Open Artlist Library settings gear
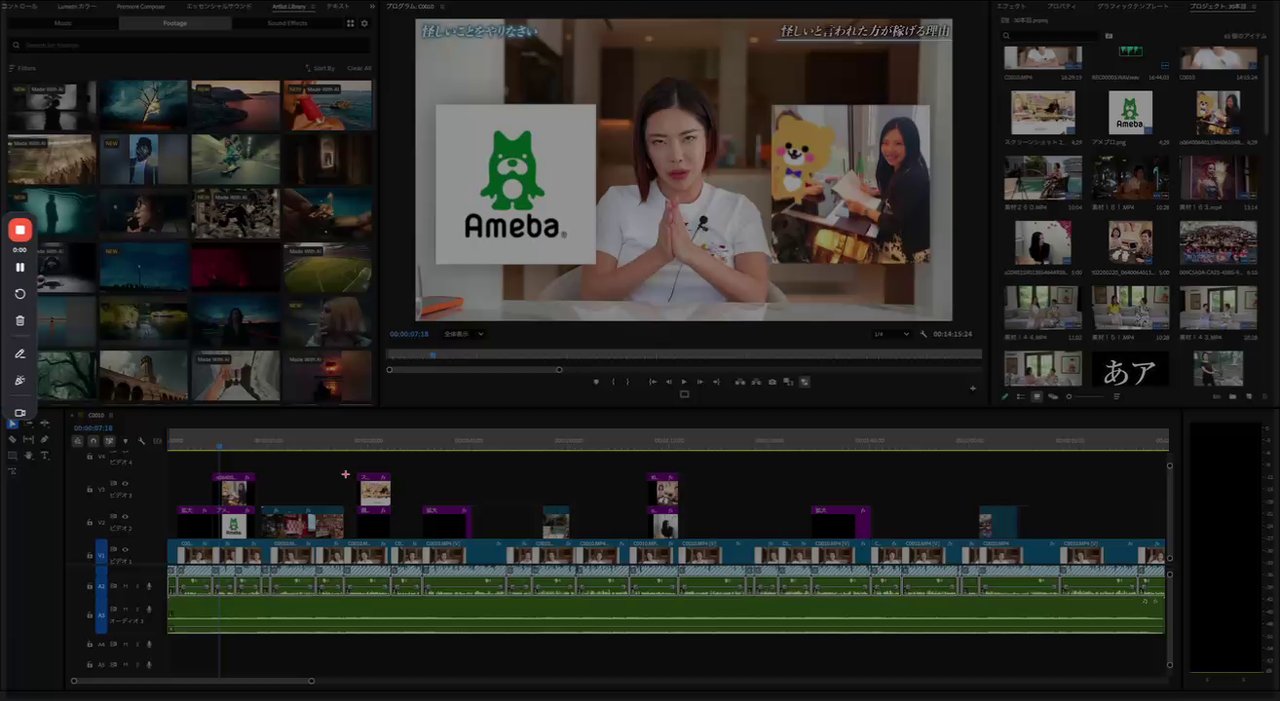Screen dimensions: 1280x701 pyautogui.click(x=364, y=22)
